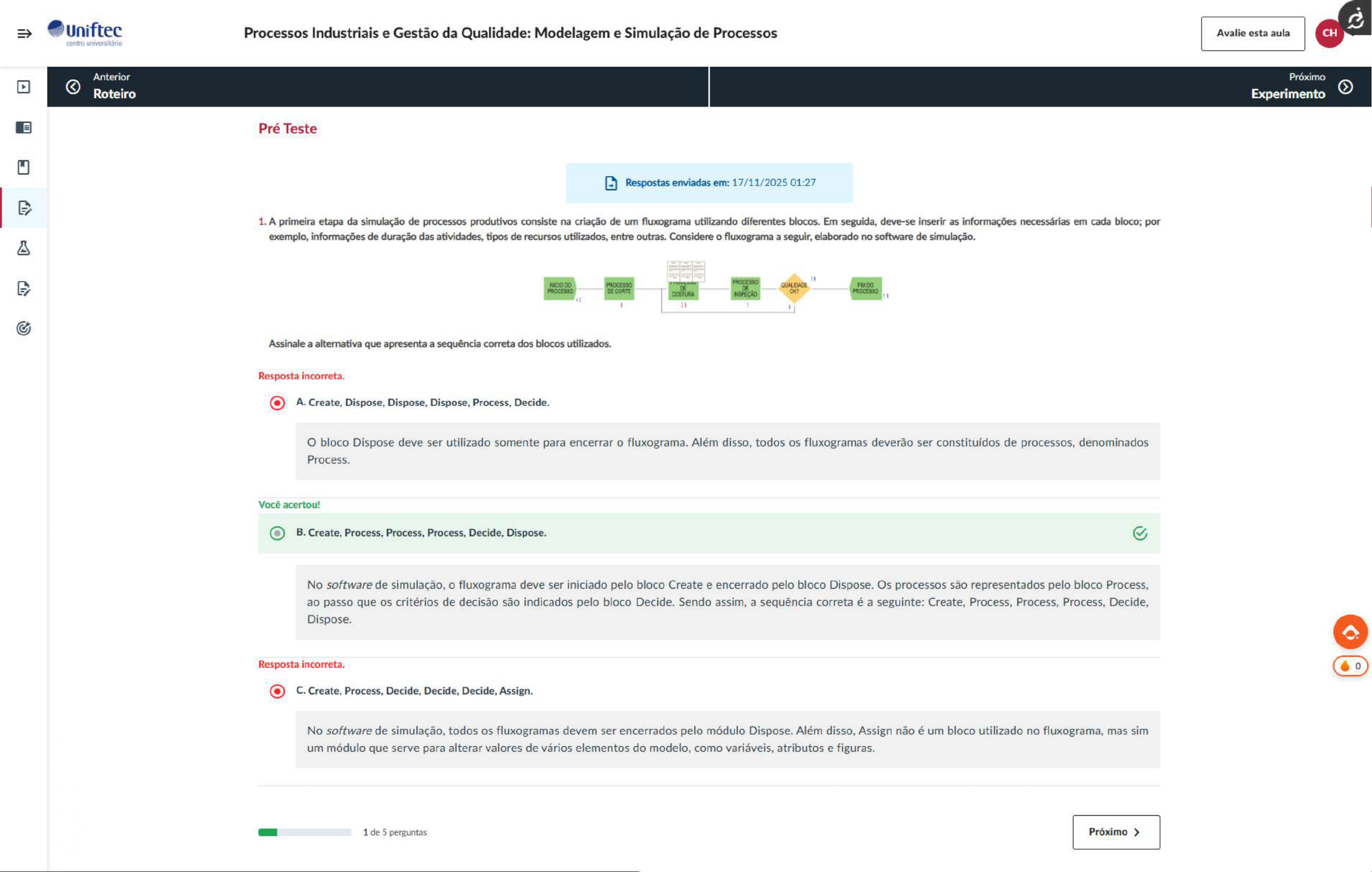The image size is (1372, 872).
Task: Open the video play sidebar icon
Action: click(x=23, y=87)
